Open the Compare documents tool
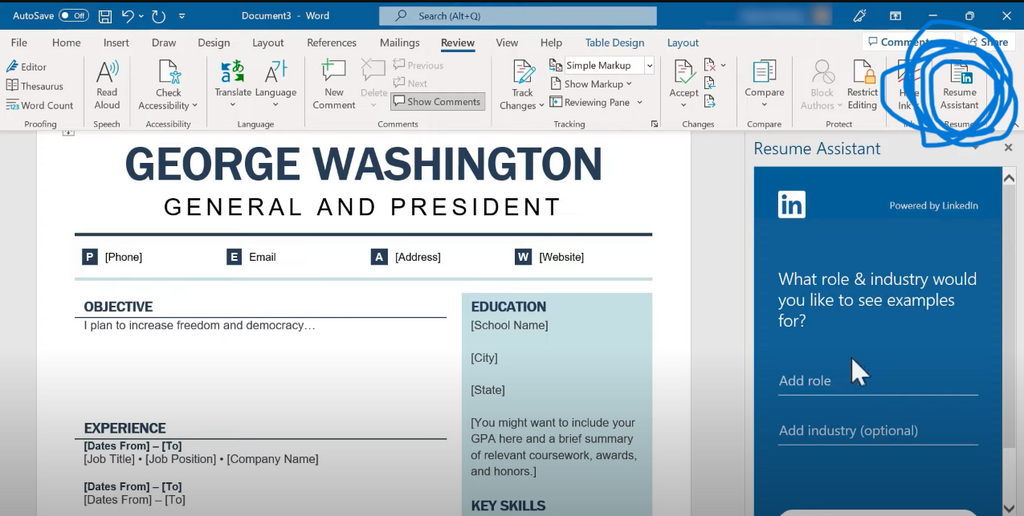The width and height of the screenshot is (1024, 516). point(764,83)
